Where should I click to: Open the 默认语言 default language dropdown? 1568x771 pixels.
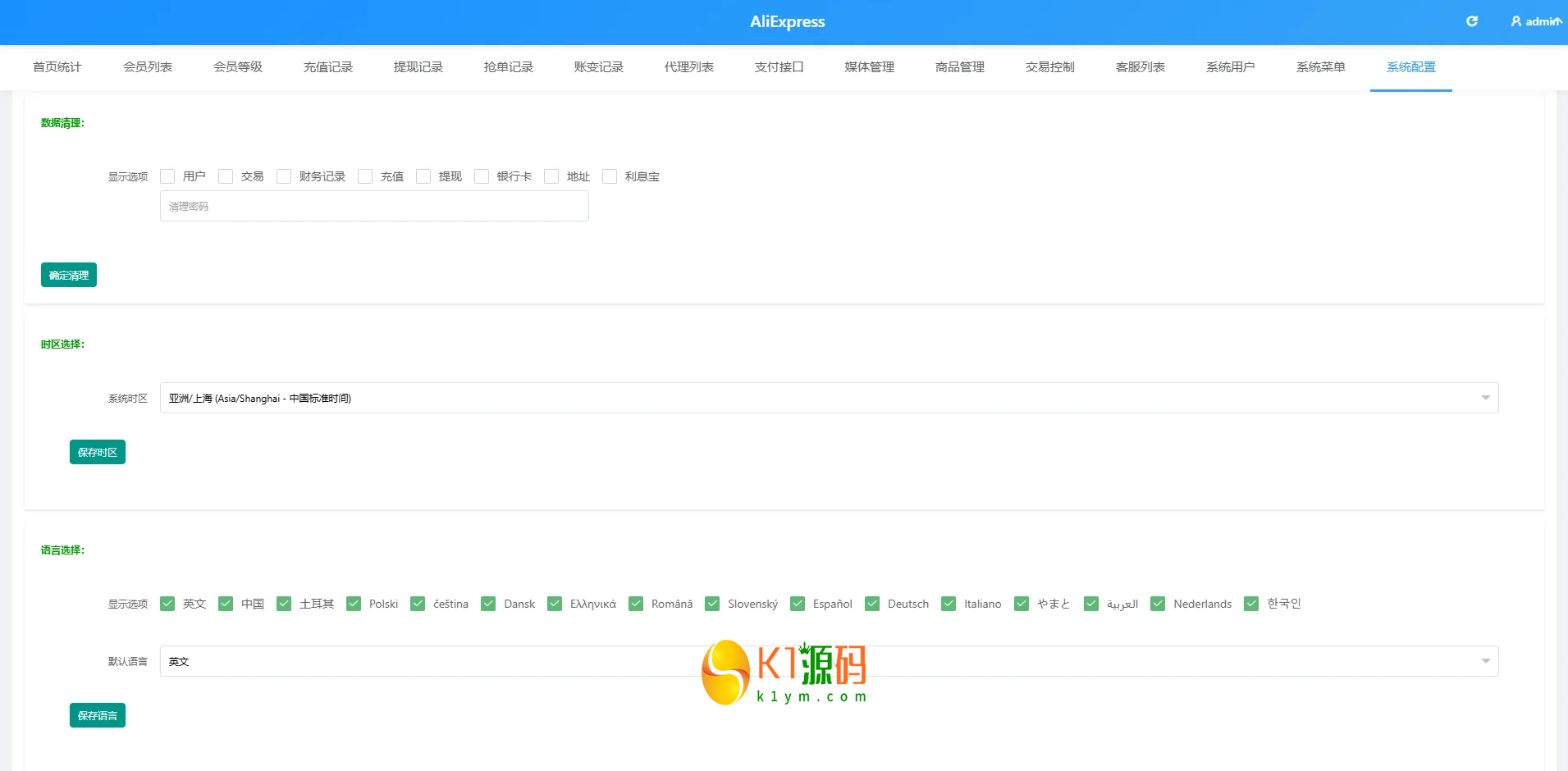(829, 661)
